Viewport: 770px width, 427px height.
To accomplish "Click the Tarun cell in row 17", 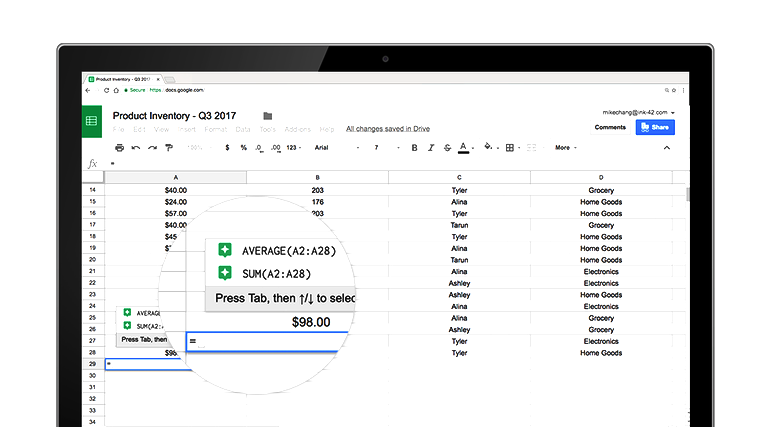I will [x=459, y=225].
